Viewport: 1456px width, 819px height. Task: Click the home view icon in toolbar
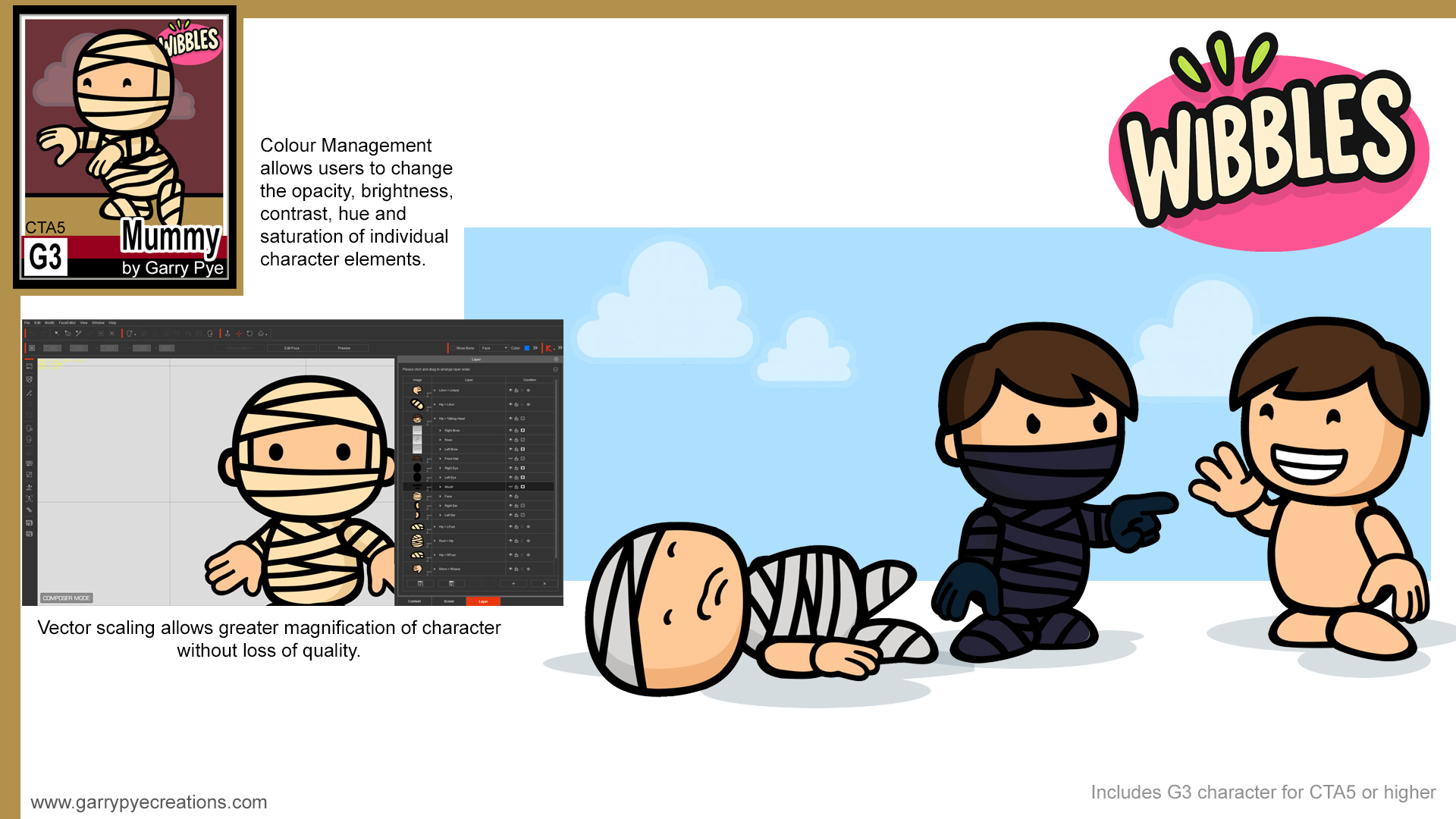(x=261, y=334)
